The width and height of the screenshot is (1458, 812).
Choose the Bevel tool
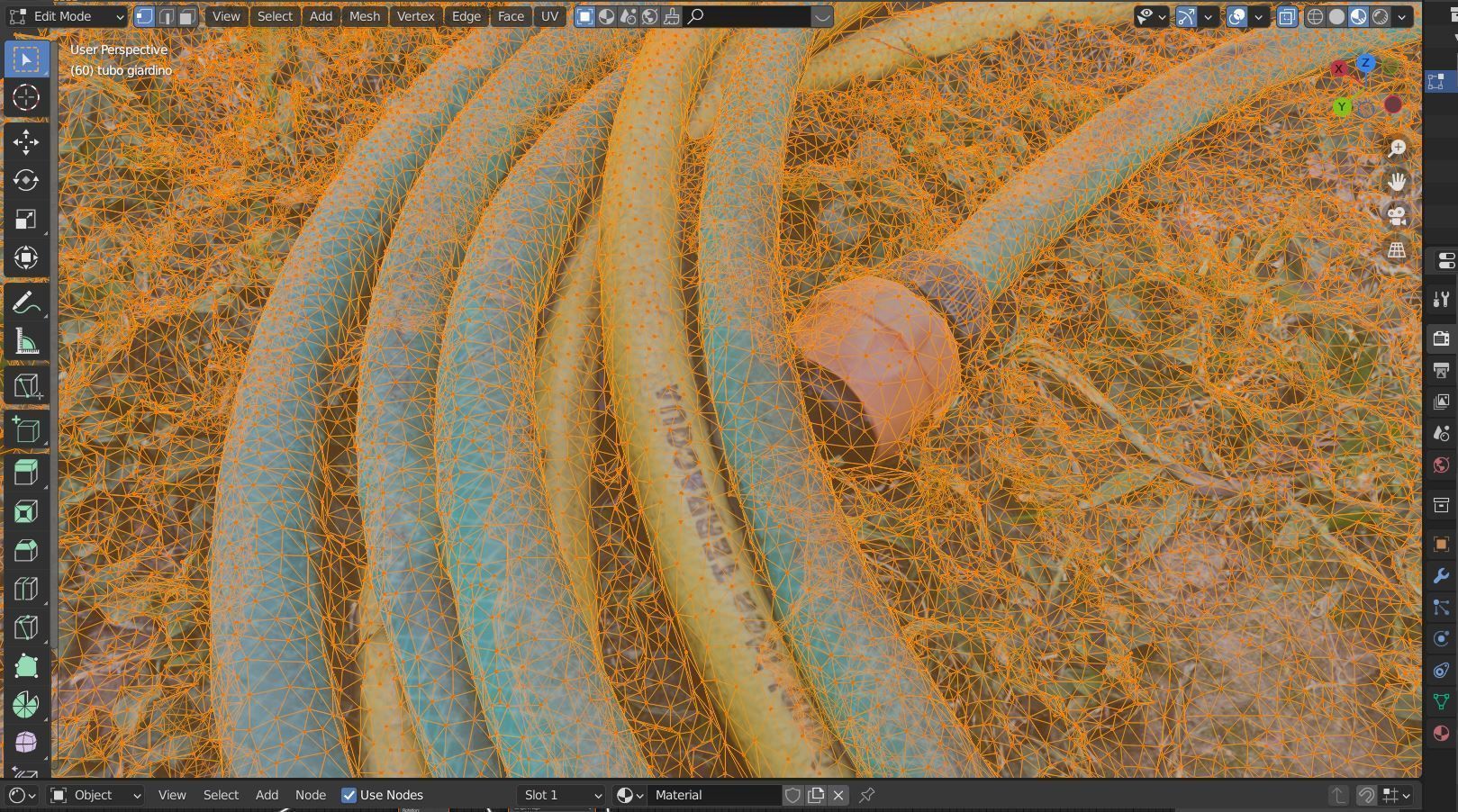pos(26,551)
